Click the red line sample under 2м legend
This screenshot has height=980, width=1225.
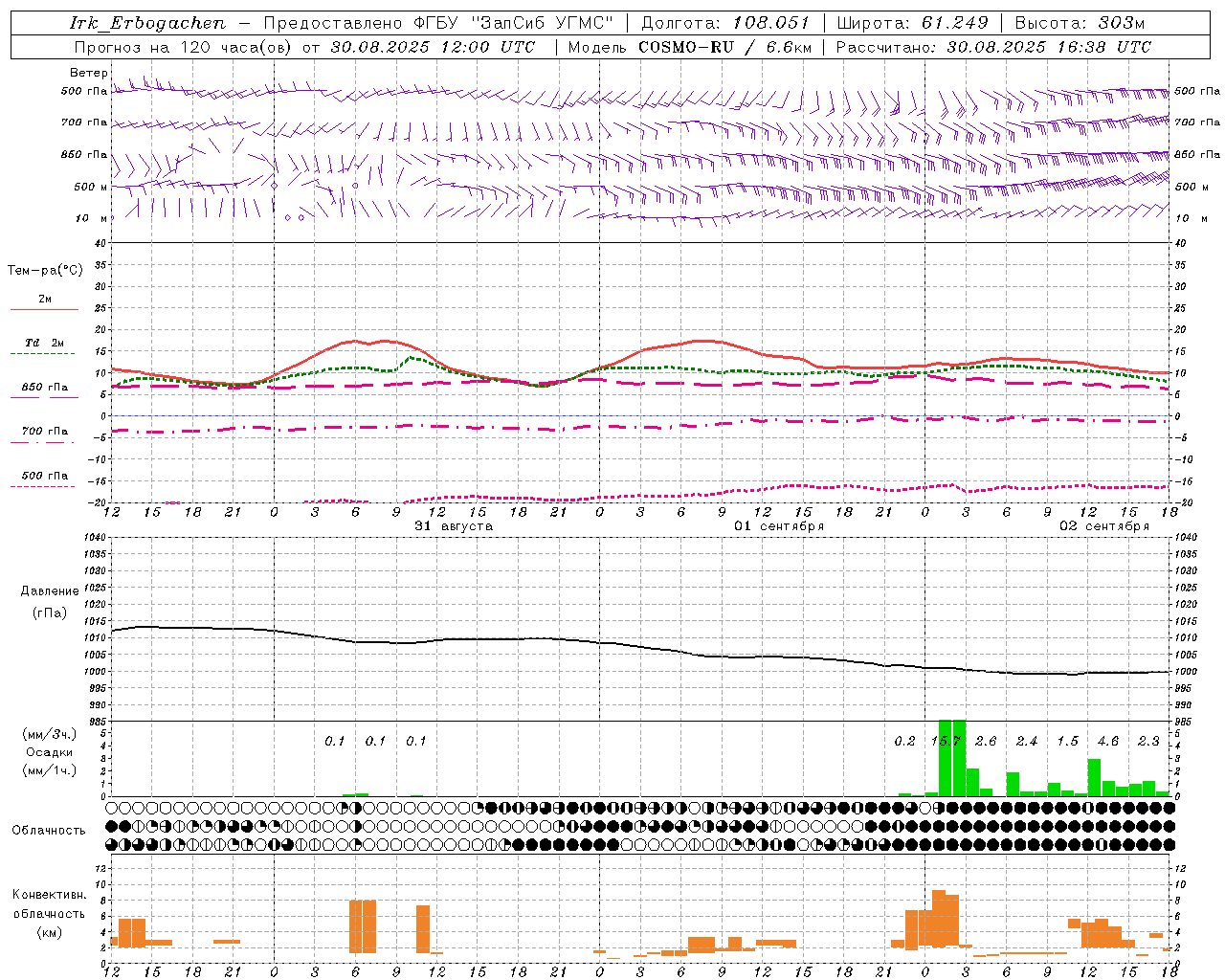click(x=44, y=310)
